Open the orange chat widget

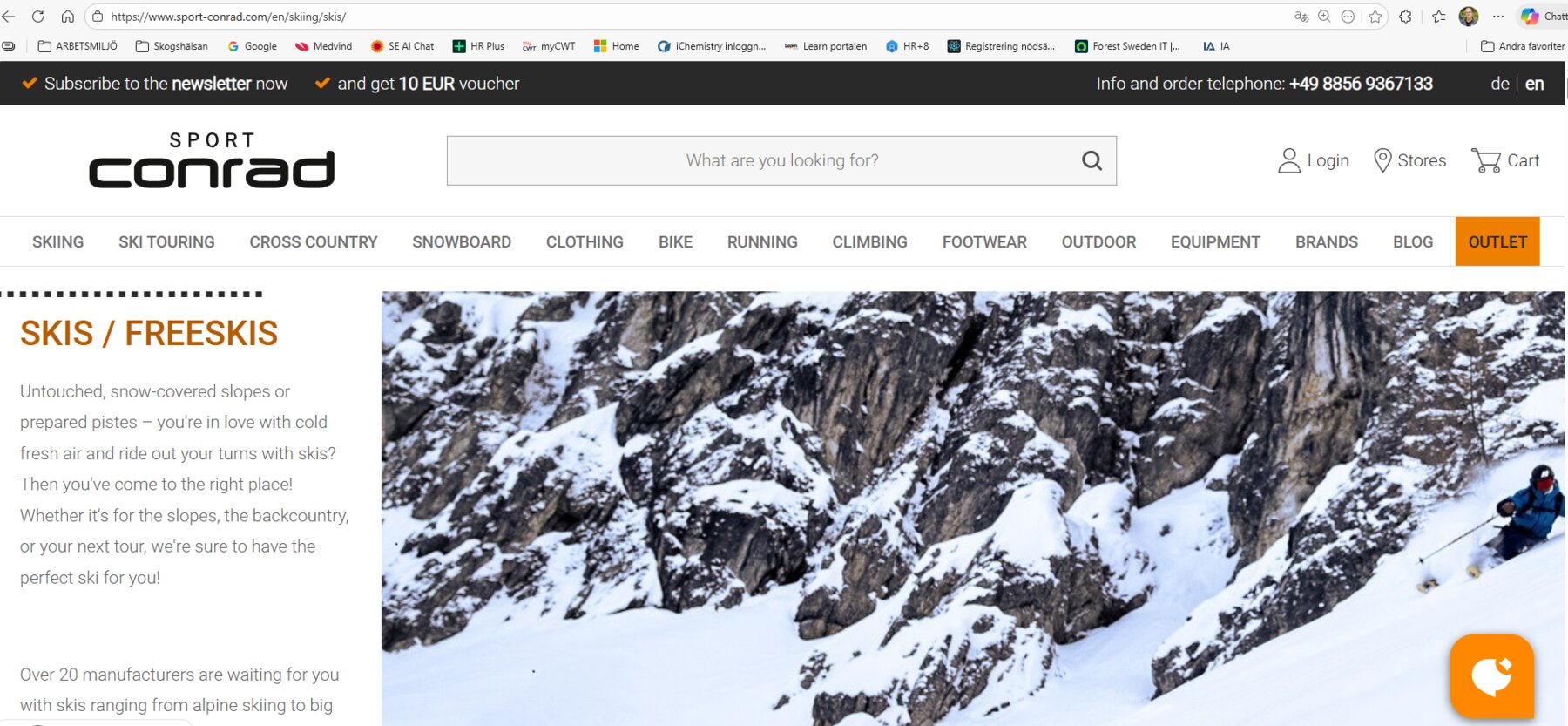point(1491,676)
